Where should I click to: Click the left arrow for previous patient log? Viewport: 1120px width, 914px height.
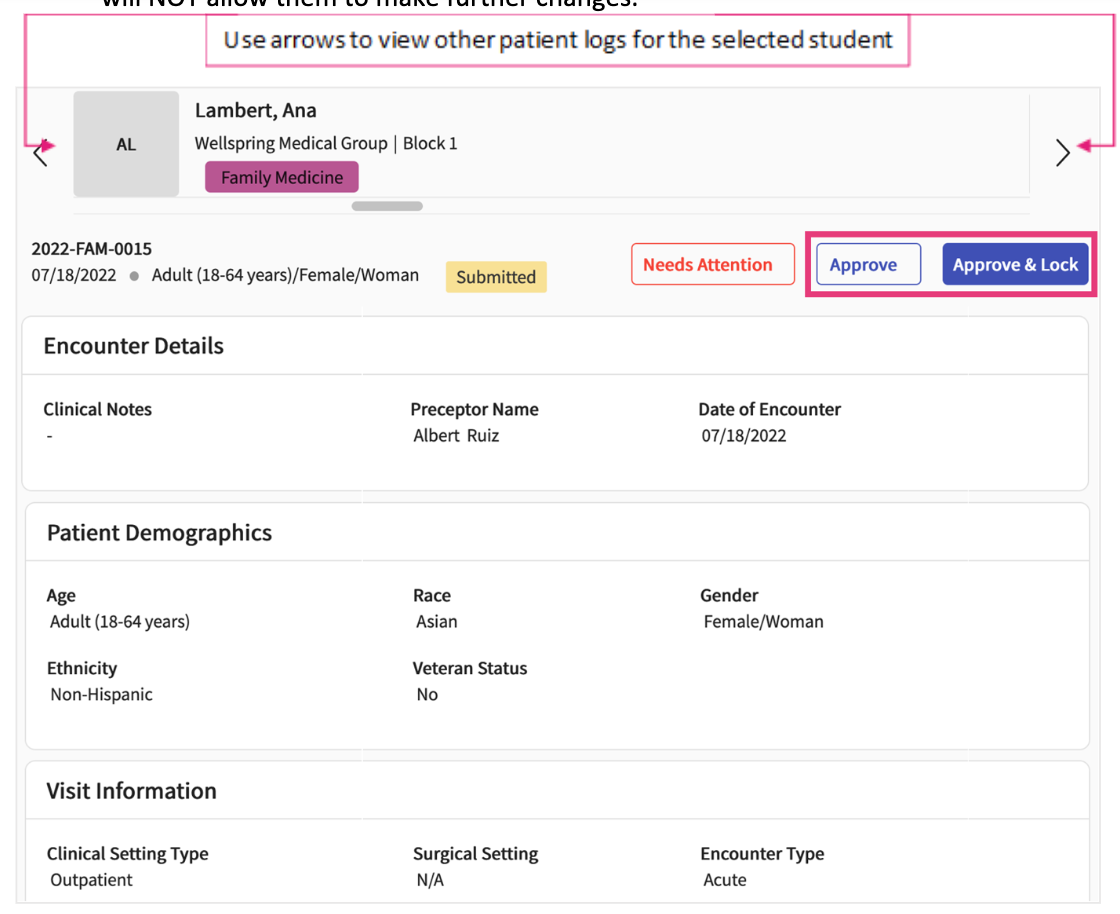(x=40, y=153)
